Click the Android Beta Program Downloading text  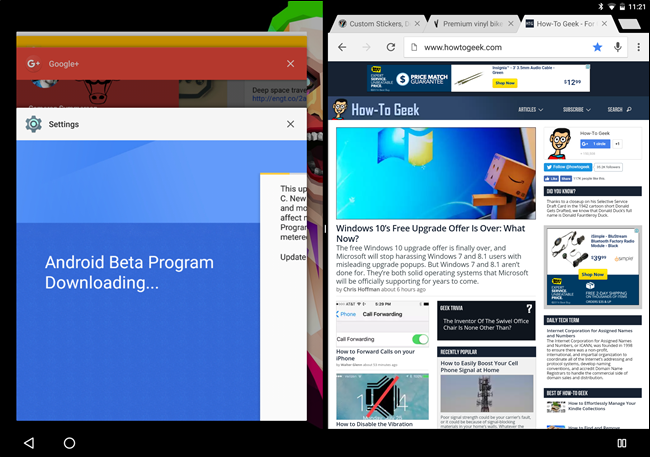tap(129, 272)
